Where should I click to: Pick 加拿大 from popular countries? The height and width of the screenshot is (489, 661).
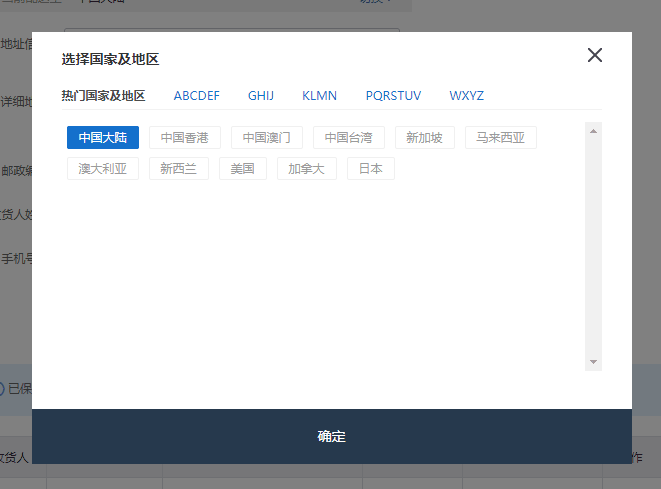[306, 169]
